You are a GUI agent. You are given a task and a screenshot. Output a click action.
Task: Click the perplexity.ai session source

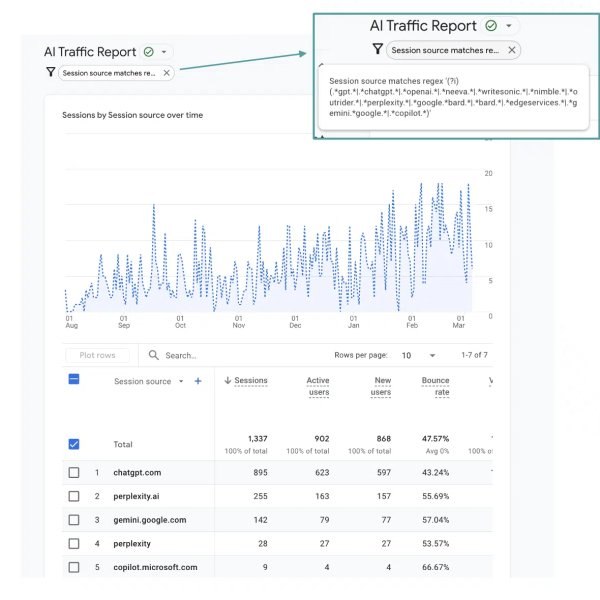(136, 496)
